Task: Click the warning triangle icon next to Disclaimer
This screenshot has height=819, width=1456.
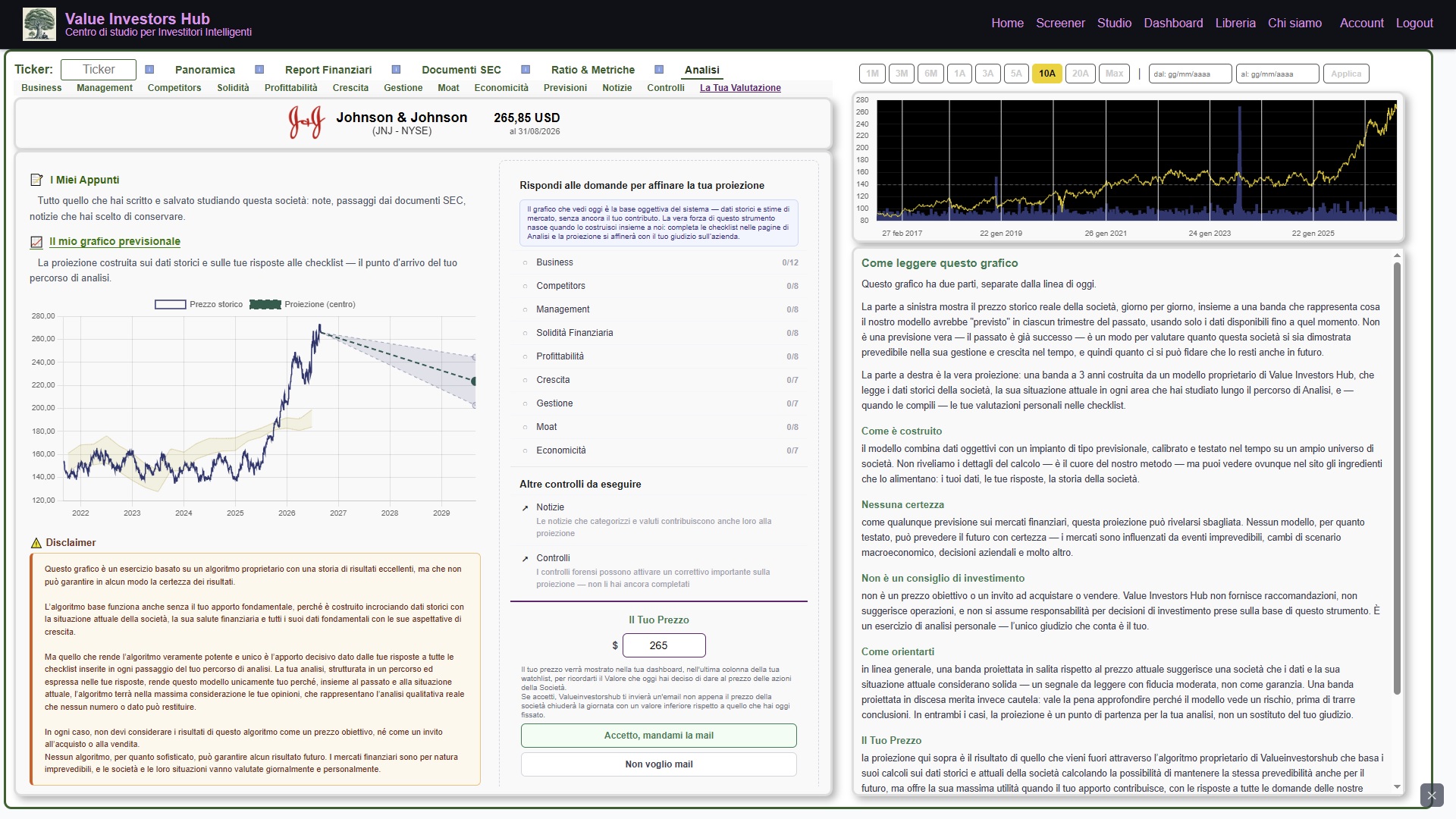Action: click(36, 543)
